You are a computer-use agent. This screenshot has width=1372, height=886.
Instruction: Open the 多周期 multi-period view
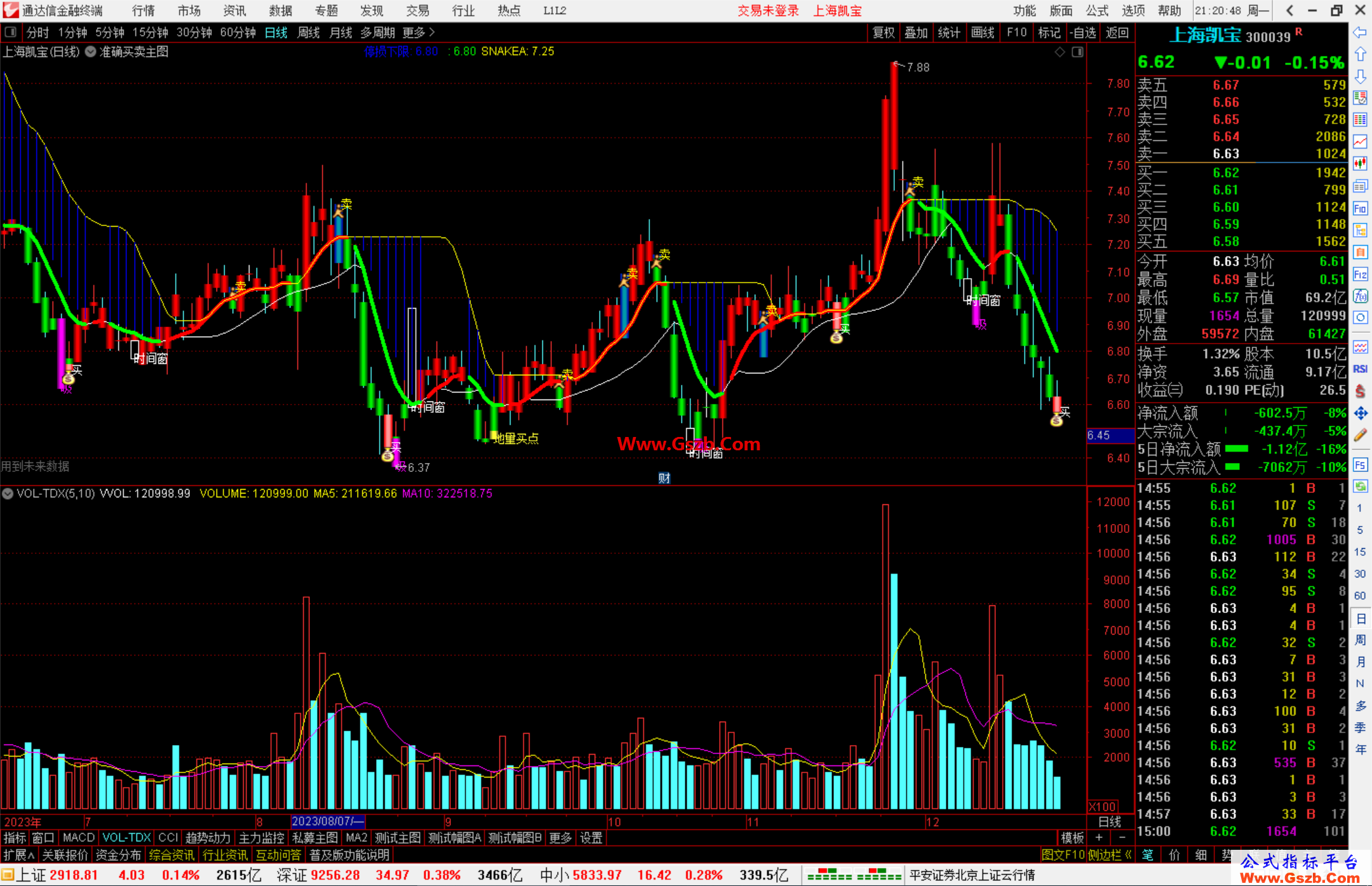378,32
